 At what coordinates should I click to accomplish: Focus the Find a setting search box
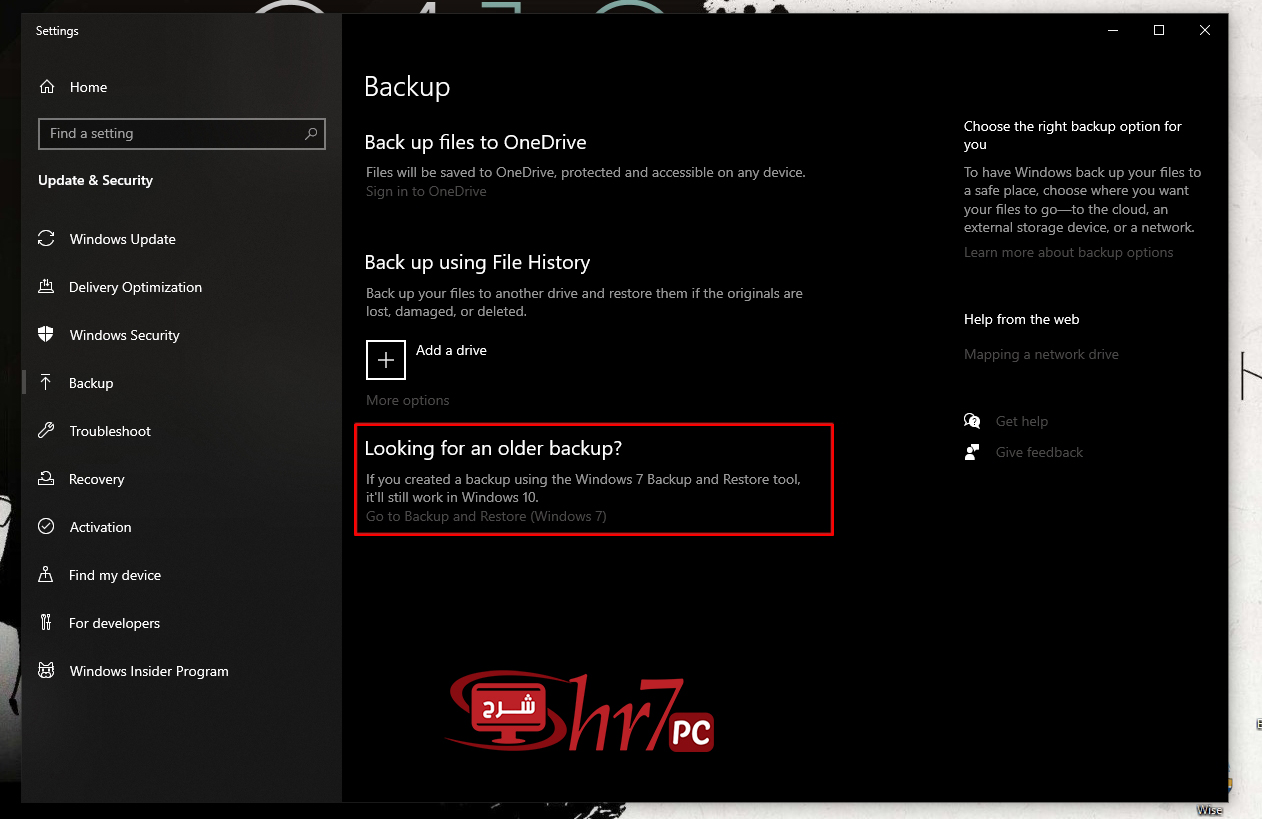tap(182, 133)
